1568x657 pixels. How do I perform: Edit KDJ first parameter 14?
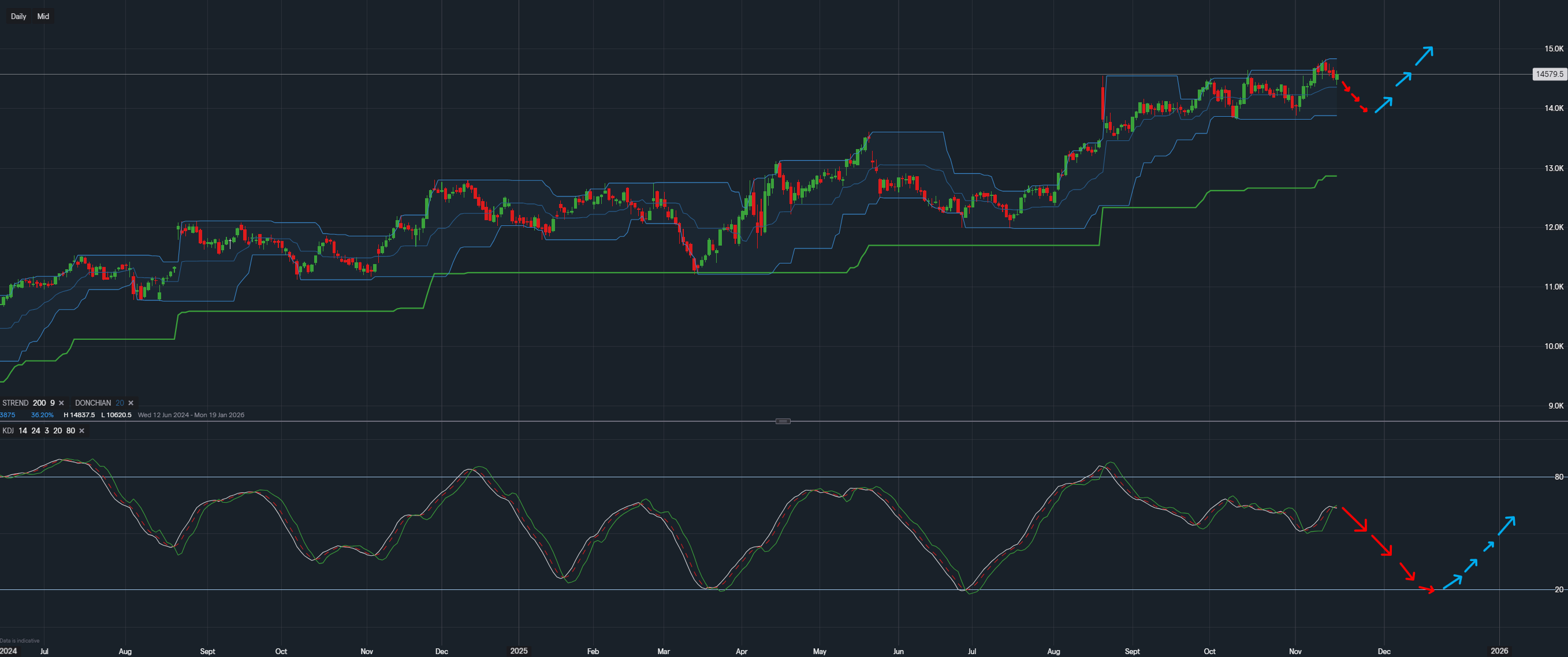[x=23, y=431]
